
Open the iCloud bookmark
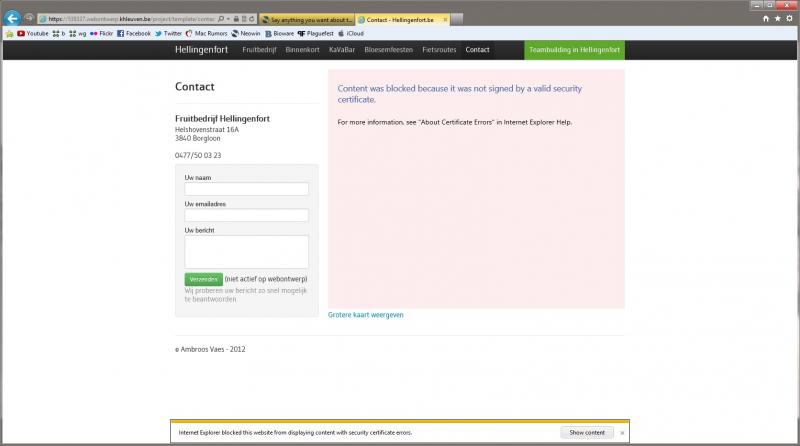pos(351,34)
